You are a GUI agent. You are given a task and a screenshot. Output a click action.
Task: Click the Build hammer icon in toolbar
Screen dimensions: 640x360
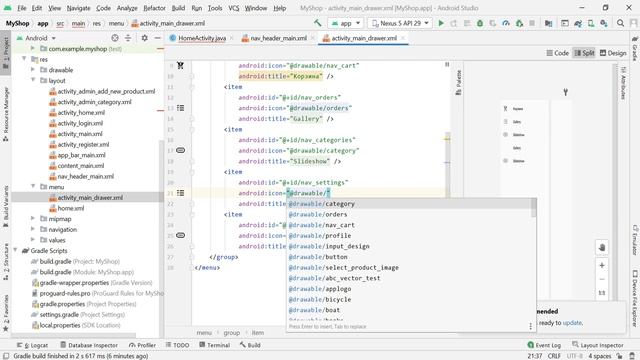coord(318,23)
